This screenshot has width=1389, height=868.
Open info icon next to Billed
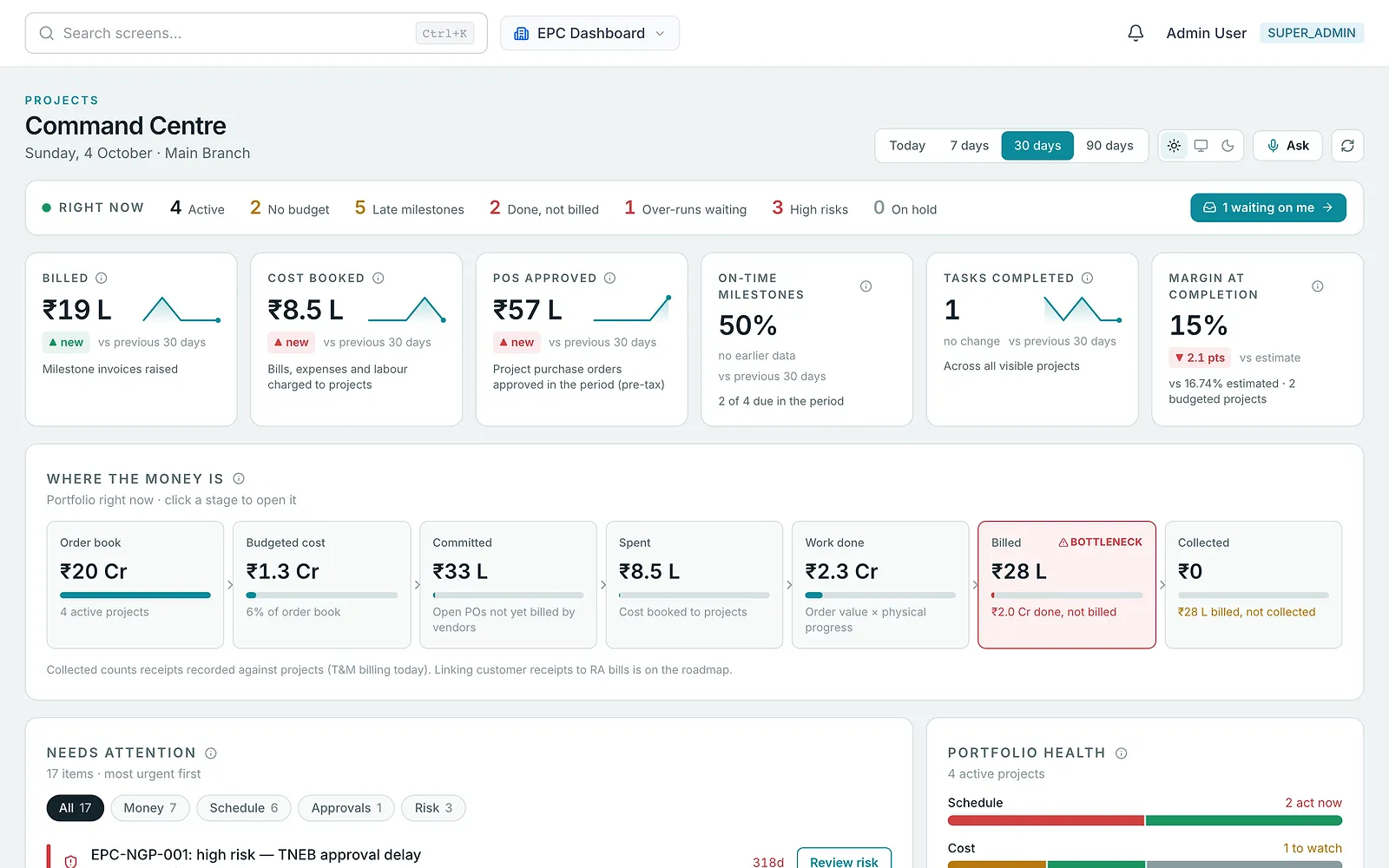point(102,278)
